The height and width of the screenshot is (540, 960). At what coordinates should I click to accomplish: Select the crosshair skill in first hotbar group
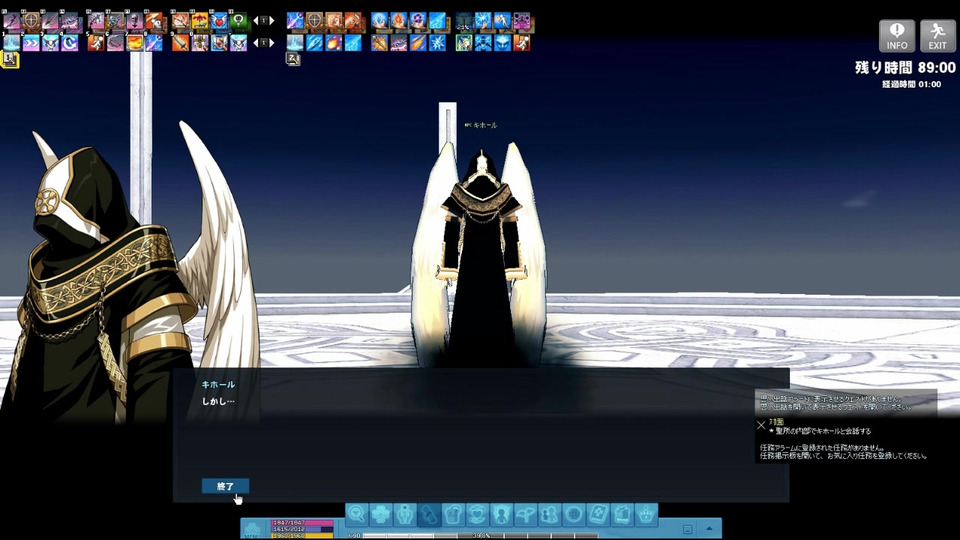coord(31,21)
